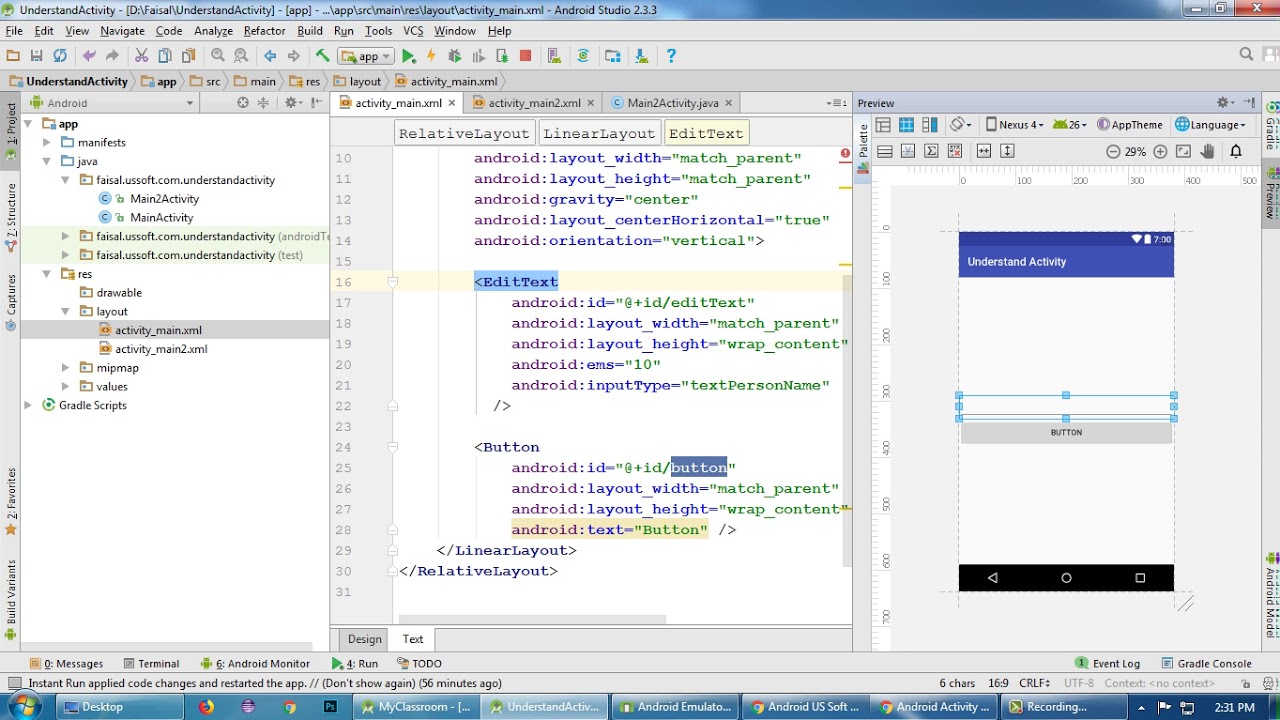
Task: Open search everywhere magnifier icon
Action: coord(1246,55)
